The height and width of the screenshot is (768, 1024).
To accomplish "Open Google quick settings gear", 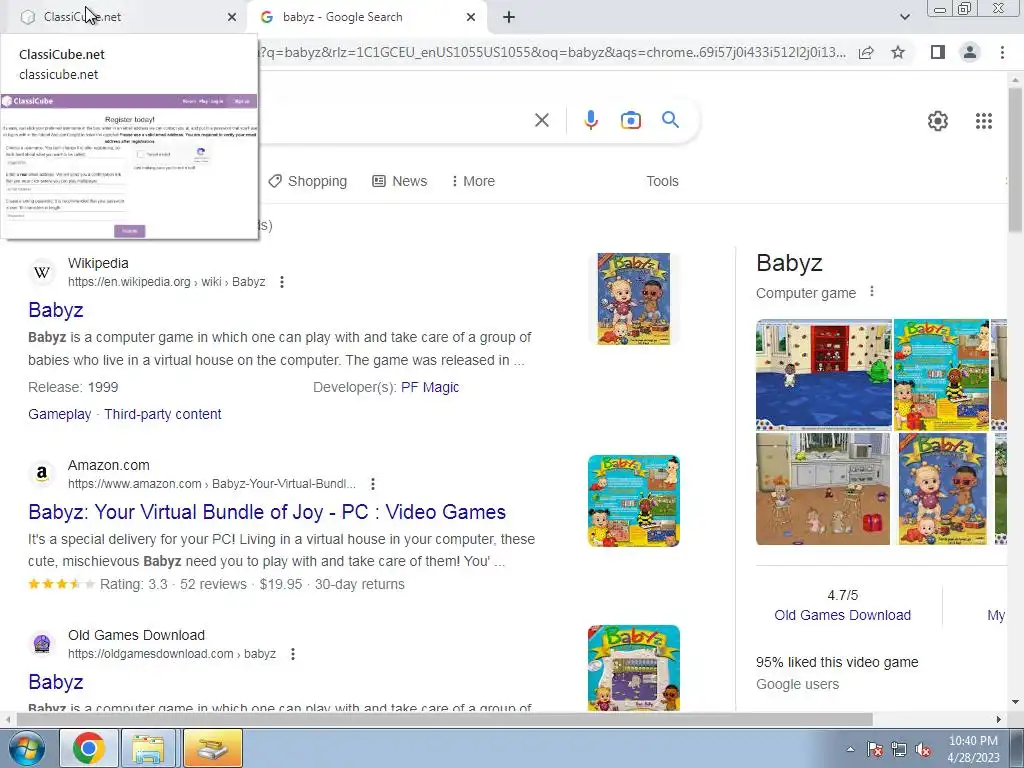I will coord(938,121).
